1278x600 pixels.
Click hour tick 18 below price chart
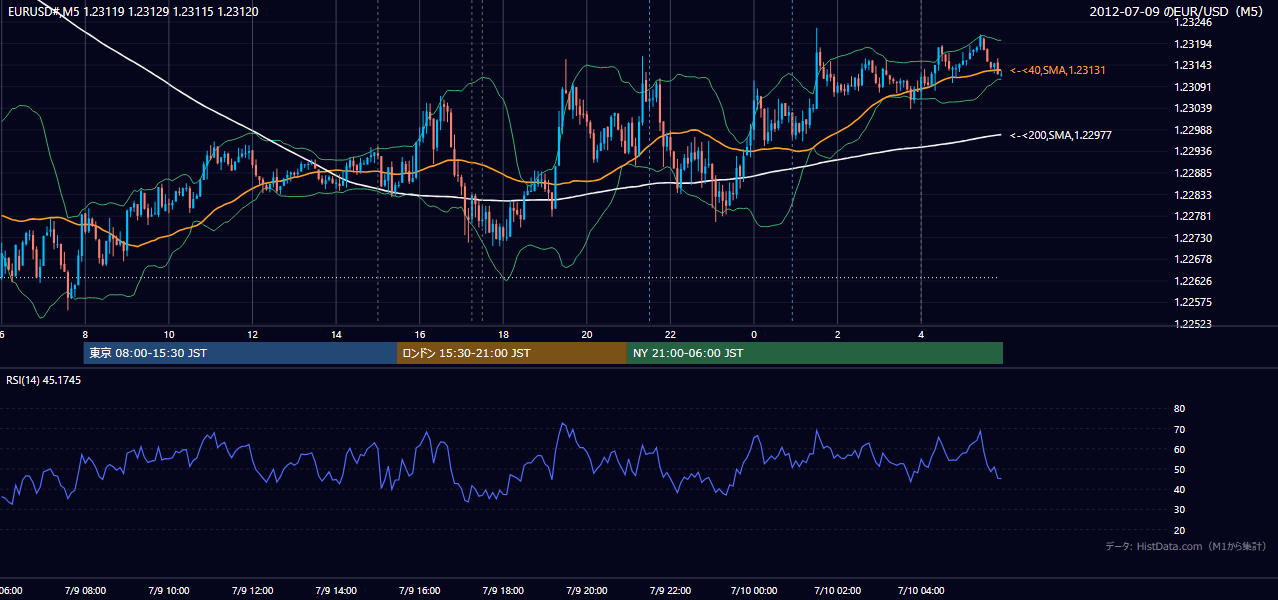click(x=503, y=334)
